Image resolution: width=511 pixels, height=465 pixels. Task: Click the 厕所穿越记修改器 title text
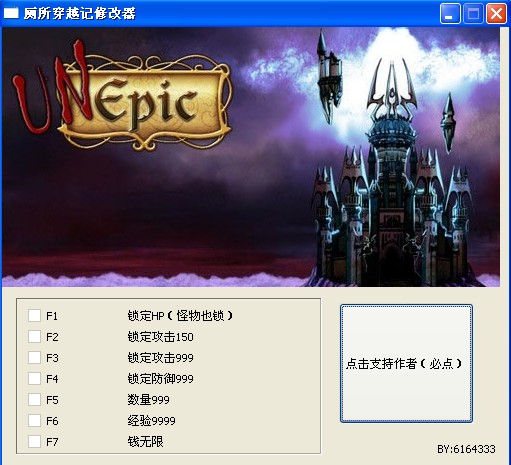pos(80,14)
